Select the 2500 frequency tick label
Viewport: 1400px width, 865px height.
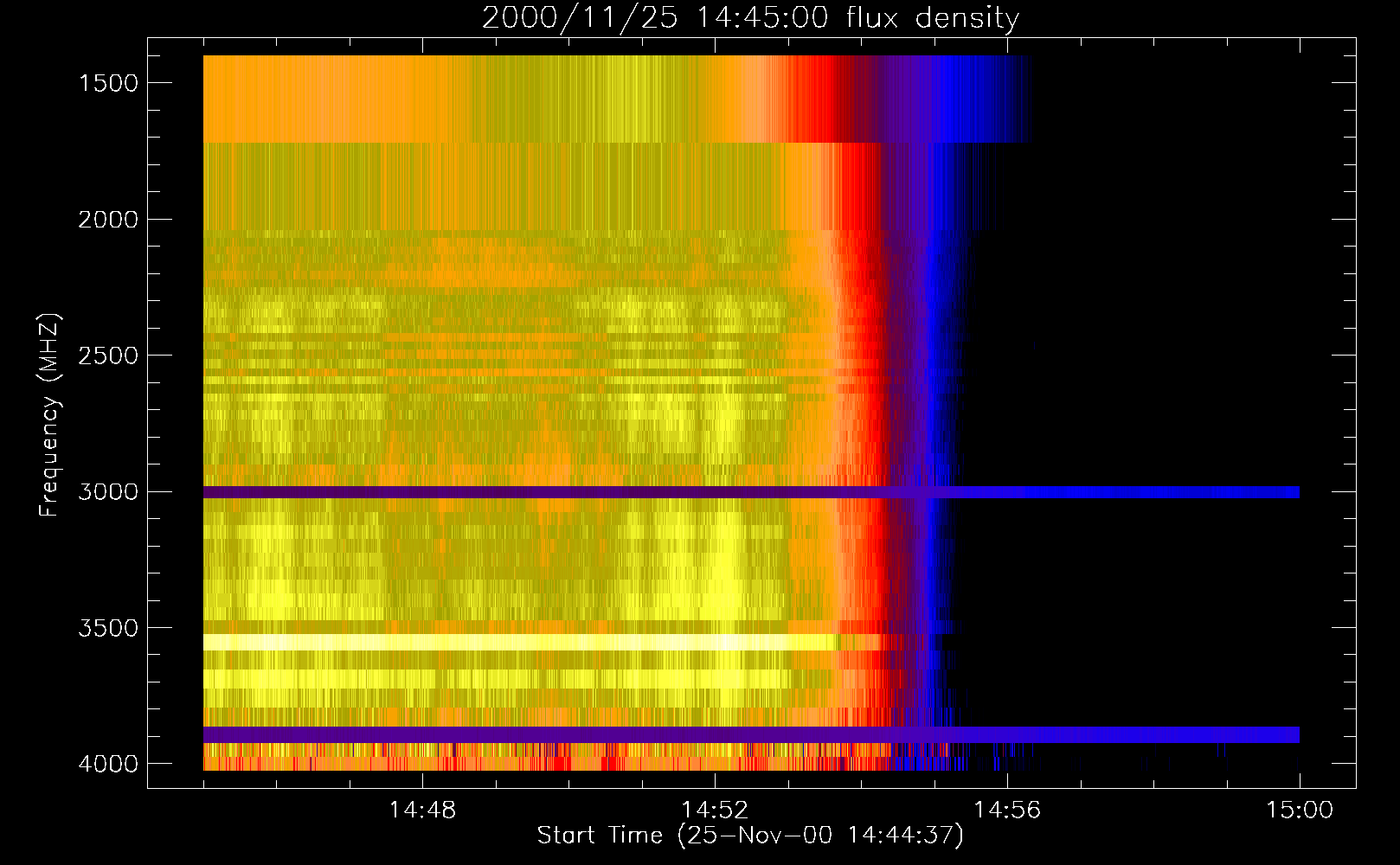click(108, 356)
